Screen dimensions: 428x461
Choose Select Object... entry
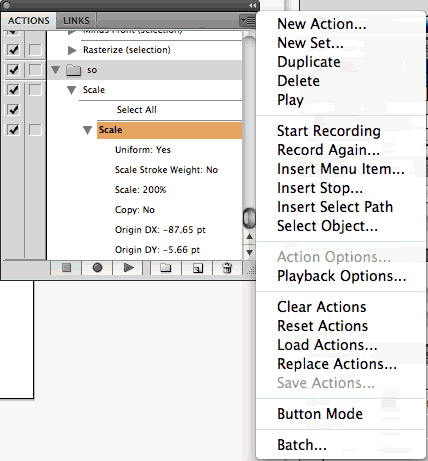327,226
